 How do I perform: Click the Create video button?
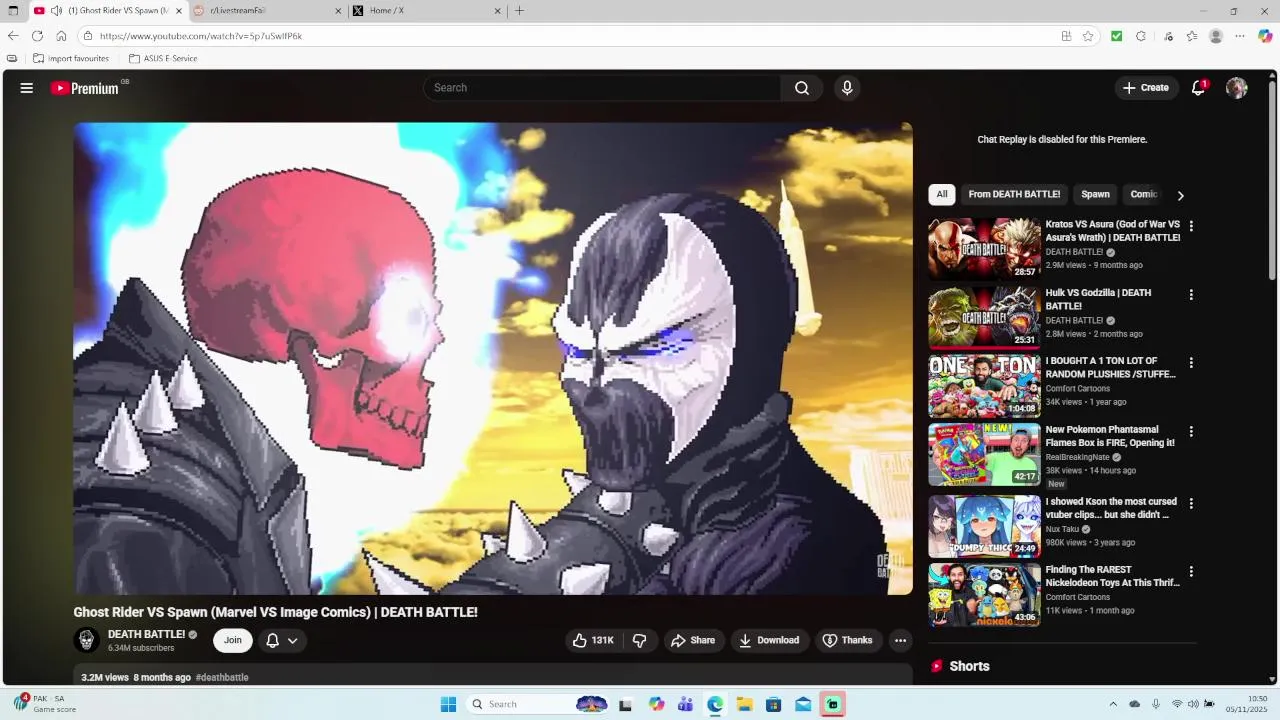(1146, 88)
